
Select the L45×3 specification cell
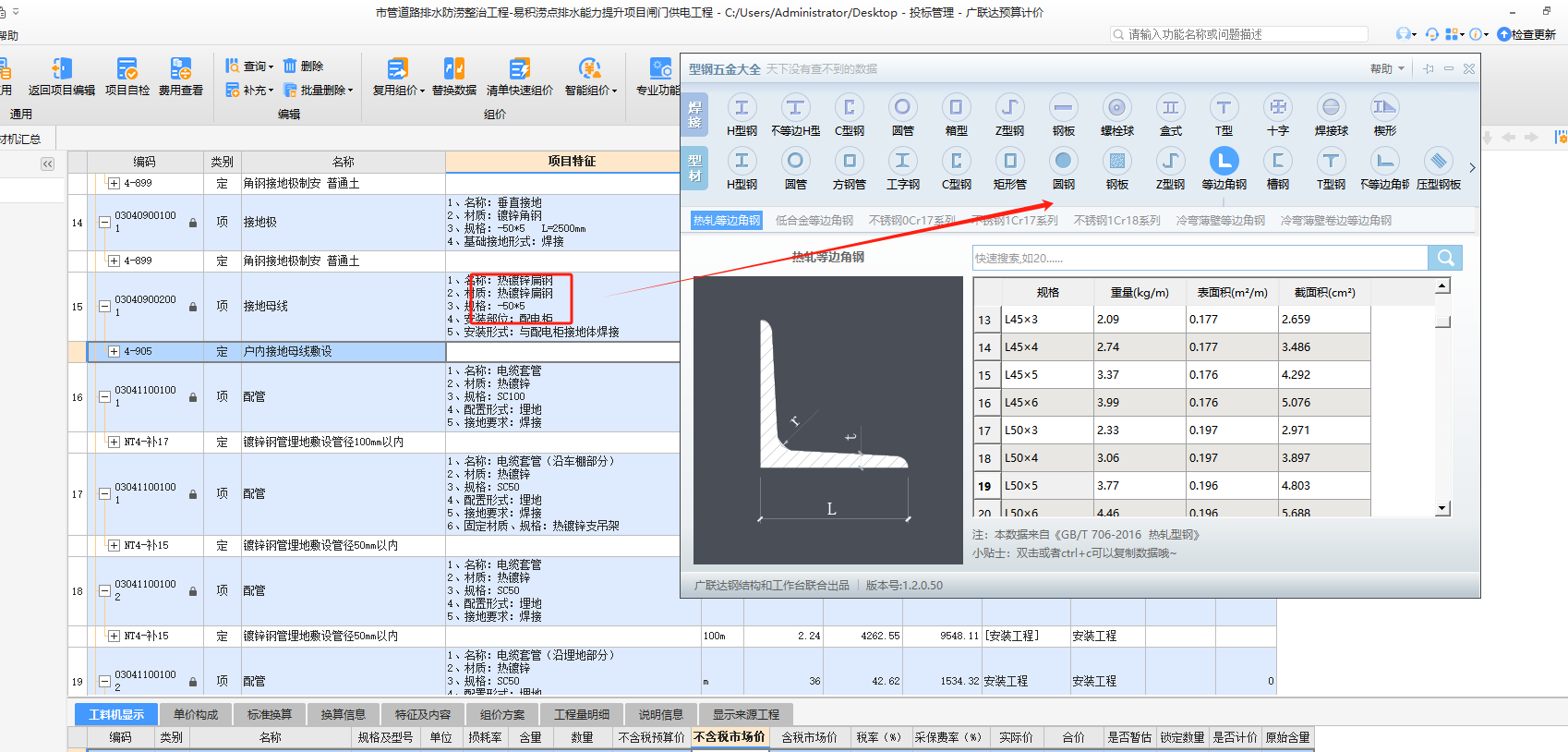[1047, 320]
